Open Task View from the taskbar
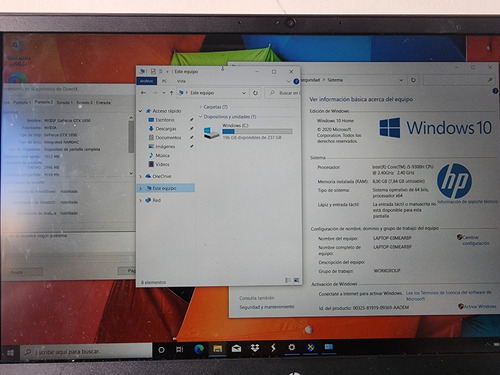 pyautogui.click(x=180, y=350)
